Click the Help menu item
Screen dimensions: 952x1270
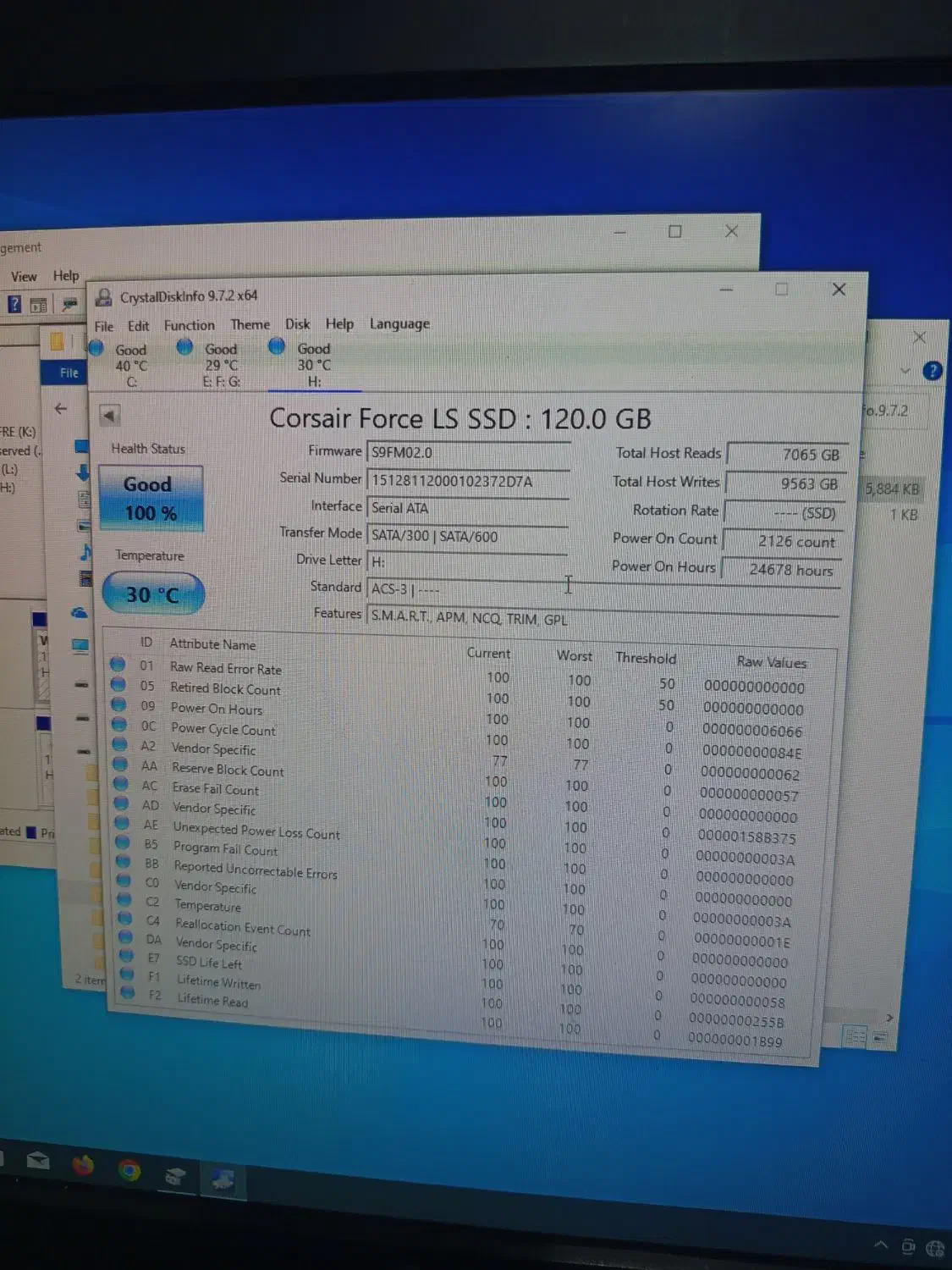339,323
